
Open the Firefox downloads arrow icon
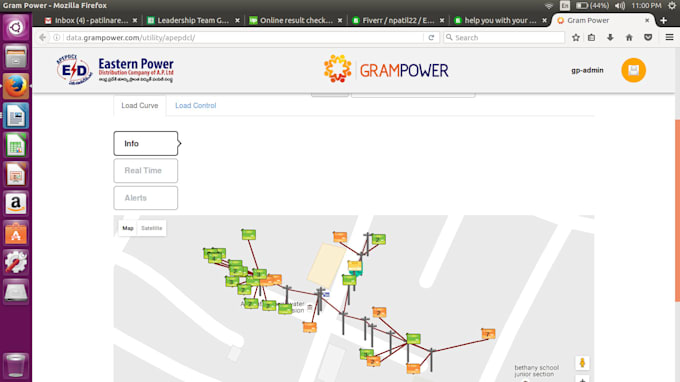[x=610, y=38]
